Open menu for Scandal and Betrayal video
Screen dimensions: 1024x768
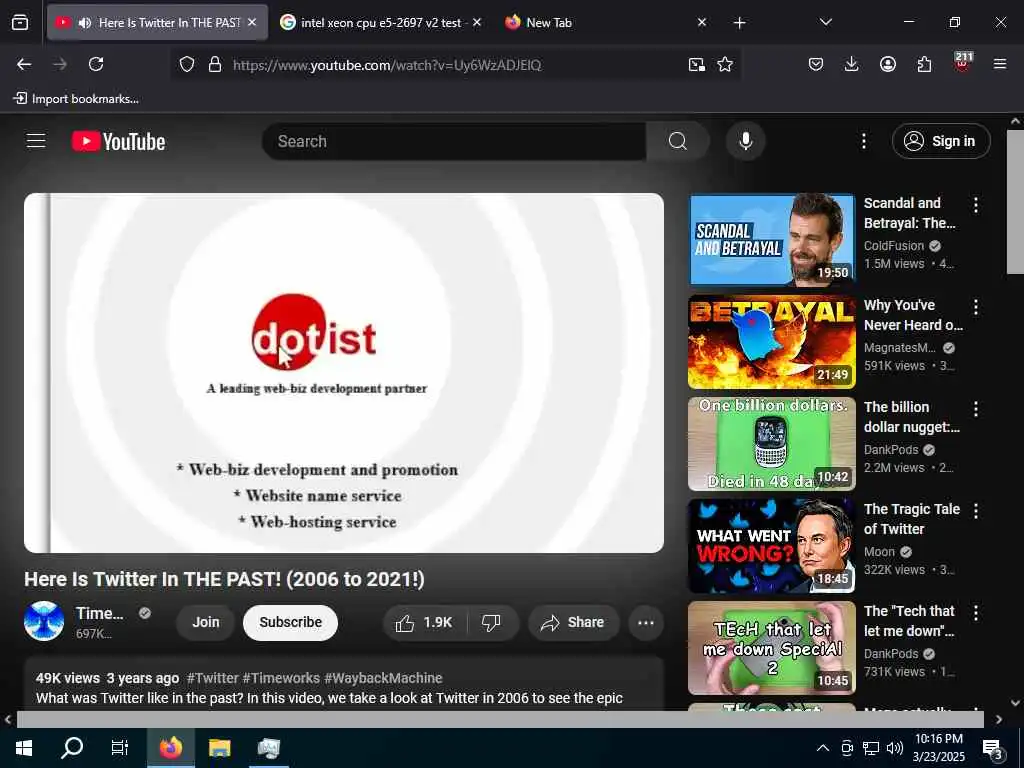(x=976, y=205)
